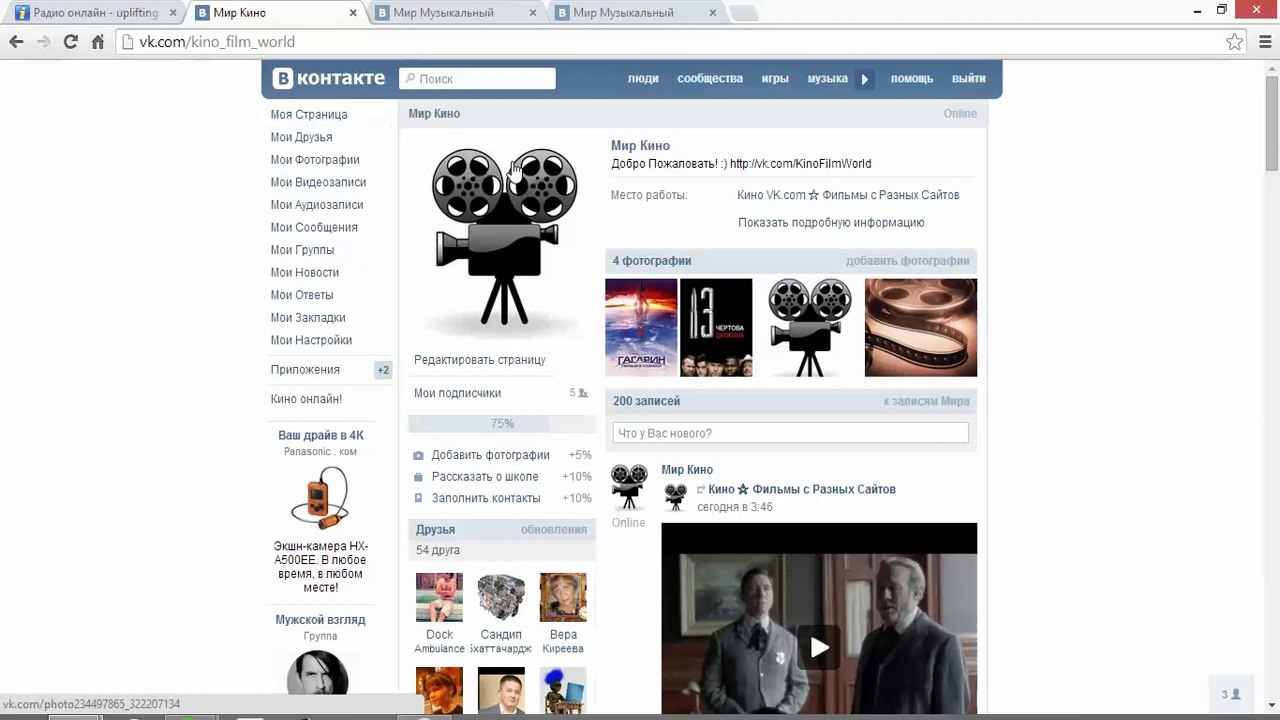Click the icon beside Рассказать о школе
Viewport: 1280px width, 720px height.
pyautogui.click(x=419, y=477)
